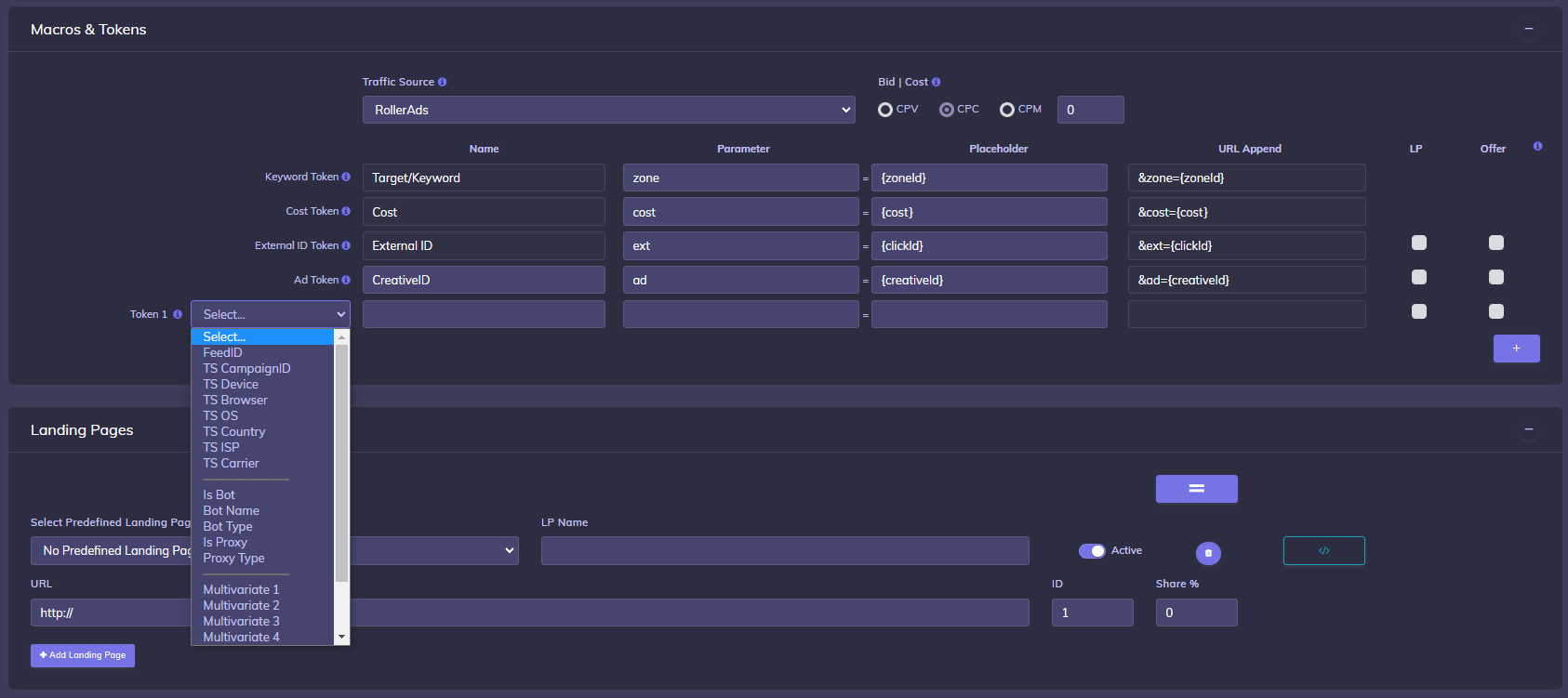This screenshot has width=1568, height=698.
Task: Choose Multivariate 2 from the token list
Action: (262, 606)
